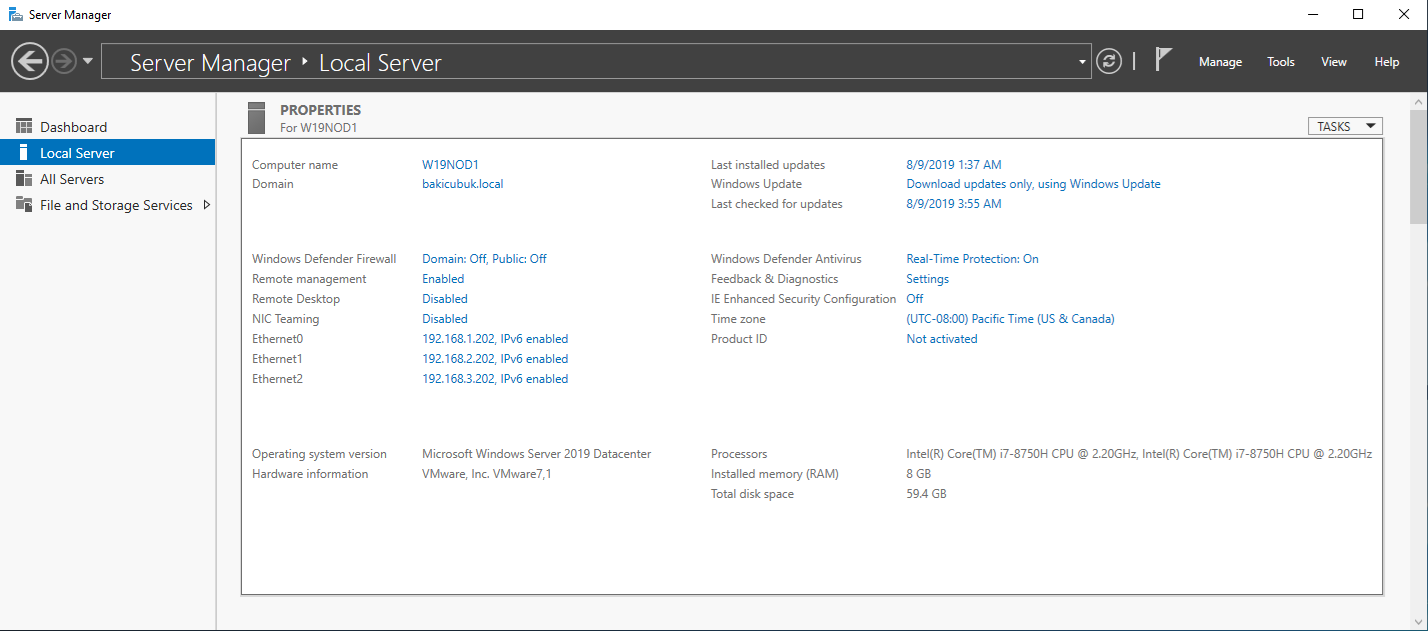
Task: Click the PROPERTIES heading text
Action: pos(320,110)
